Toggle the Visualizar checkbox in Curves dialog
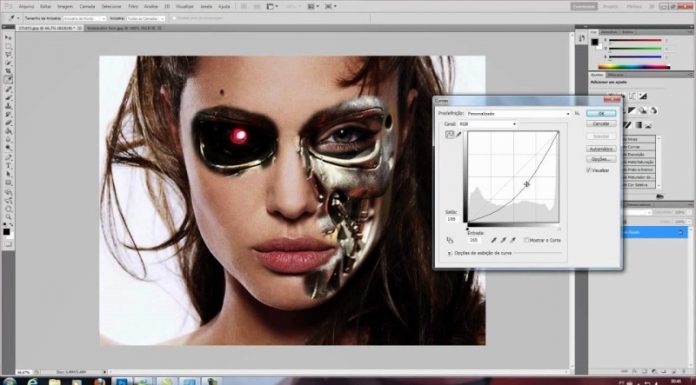This screenshot has height=385, width=696. [x=589, y=170]
